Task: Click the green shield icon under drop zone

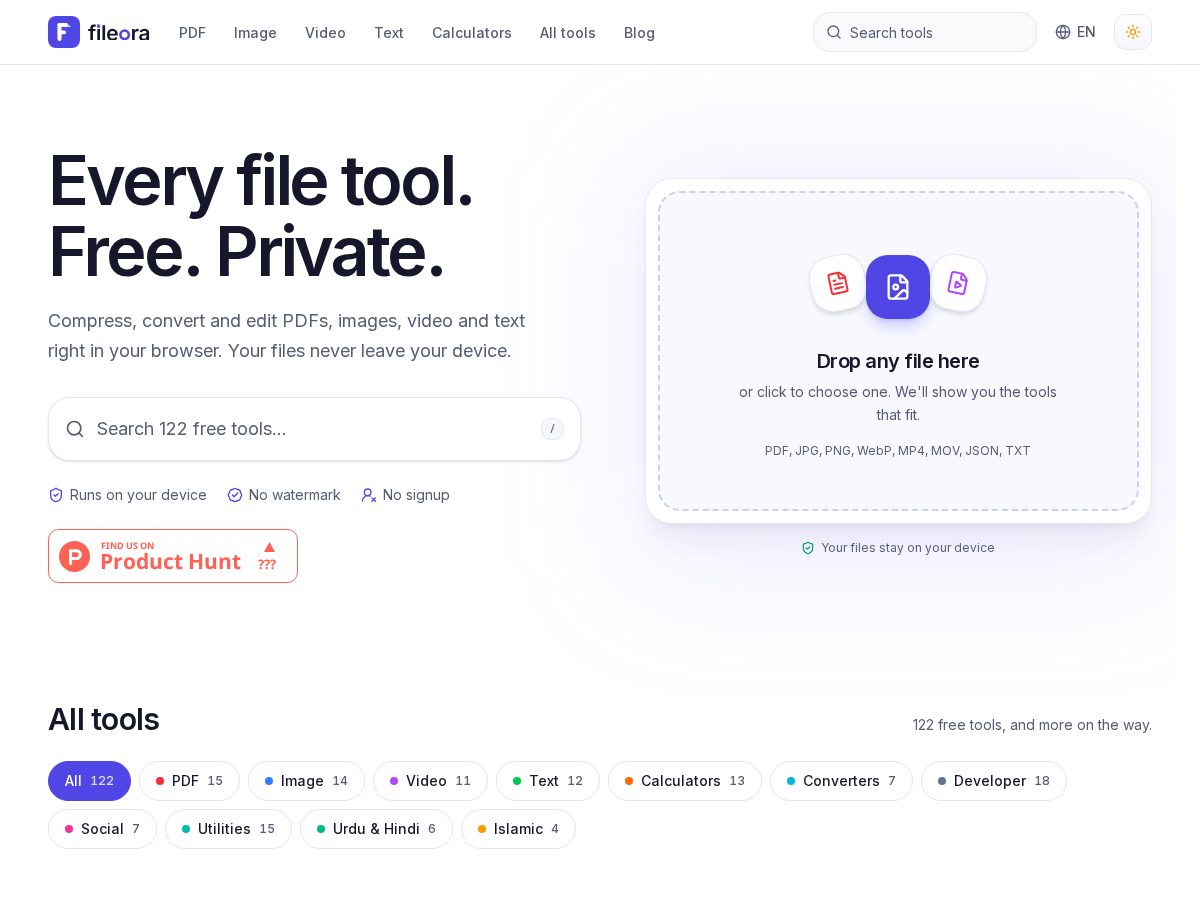Action: 808,548
